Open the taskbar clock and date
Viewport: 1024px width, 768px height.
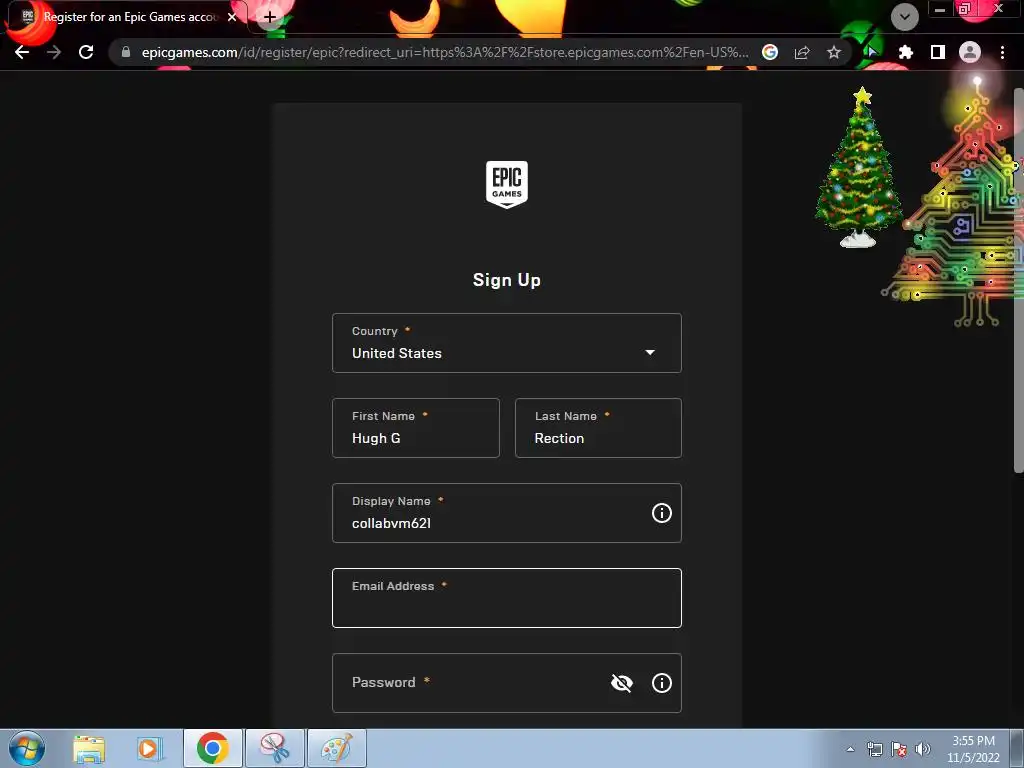973,749
